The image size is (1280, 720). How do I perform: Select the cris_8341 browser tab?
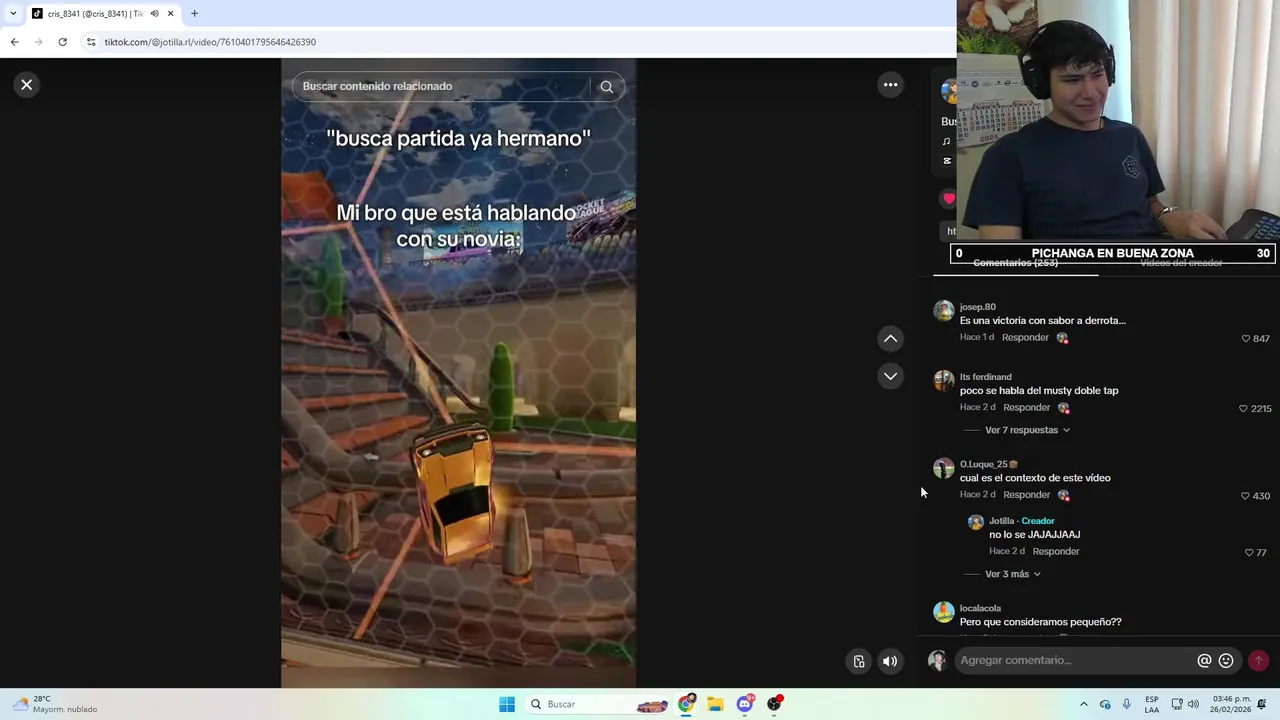point(96,13)
